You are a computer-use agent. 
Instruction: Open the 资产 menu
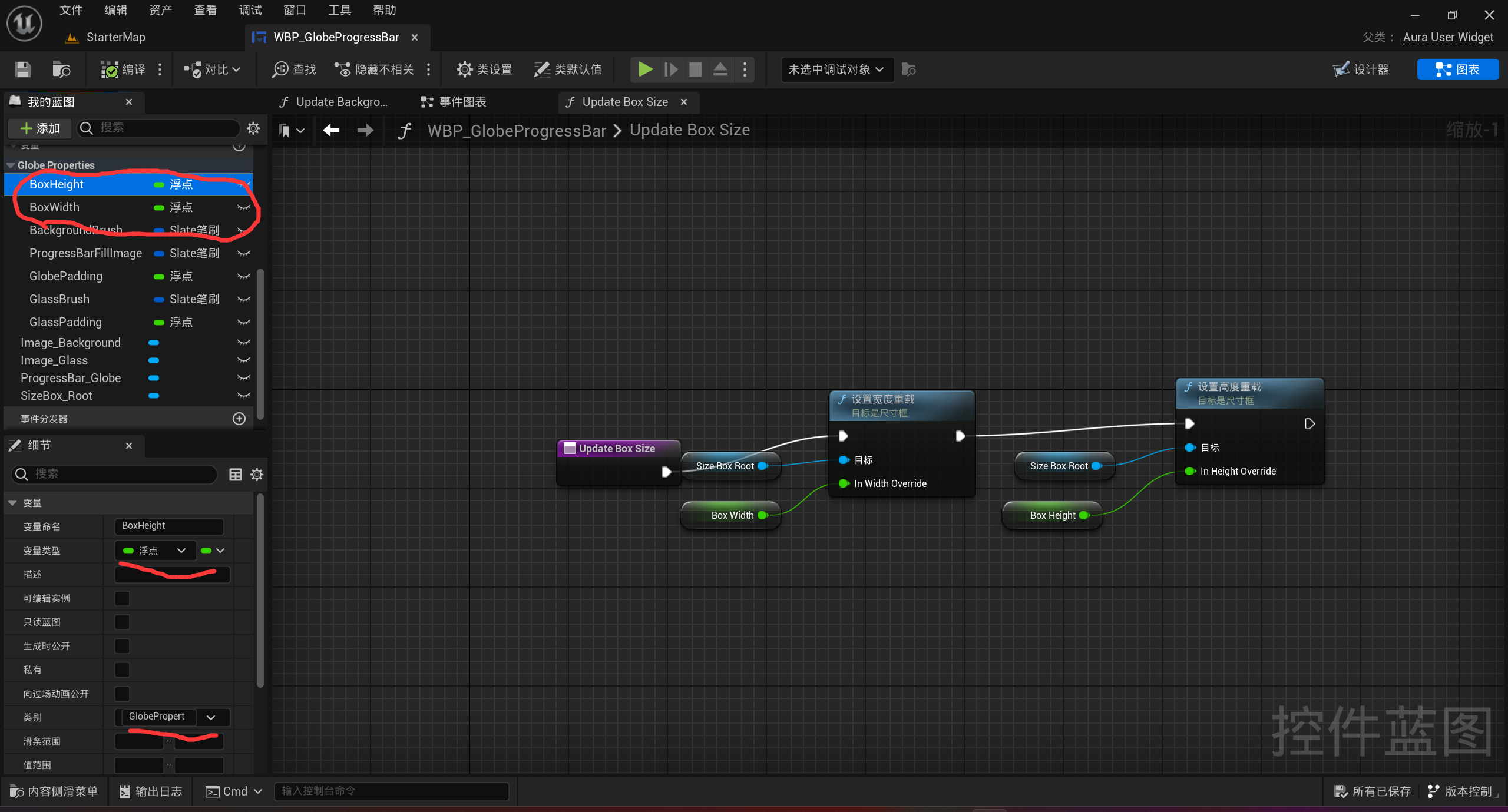(160, 10)
